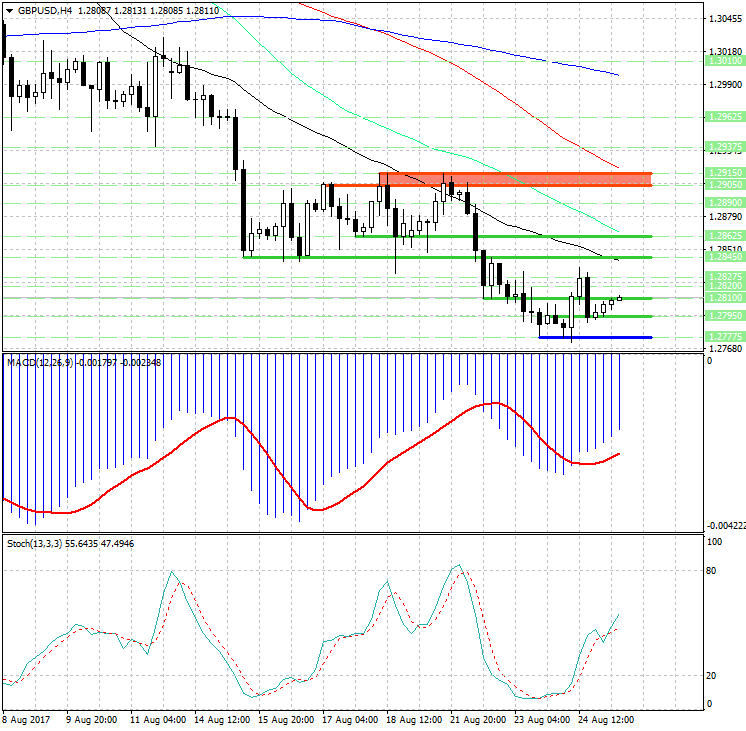Click the Stochastic 80 level label
The height and width of the screenshot is (731, 746).
coord(713,572)
